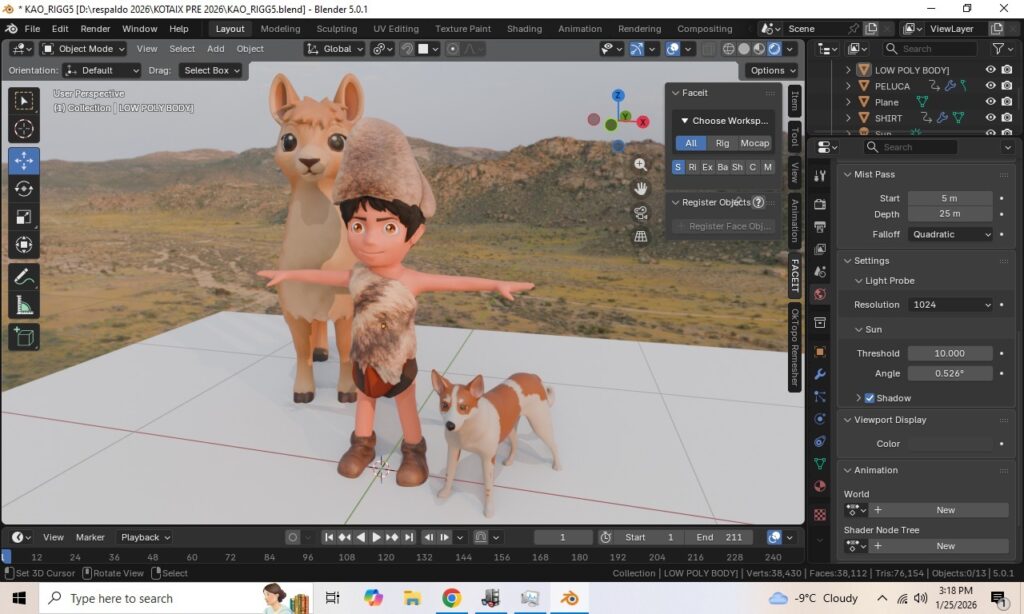Screen dimensions: 1024x614
Task: Open the Modifiers wrench properties tab
Action: tap(820, 374)
